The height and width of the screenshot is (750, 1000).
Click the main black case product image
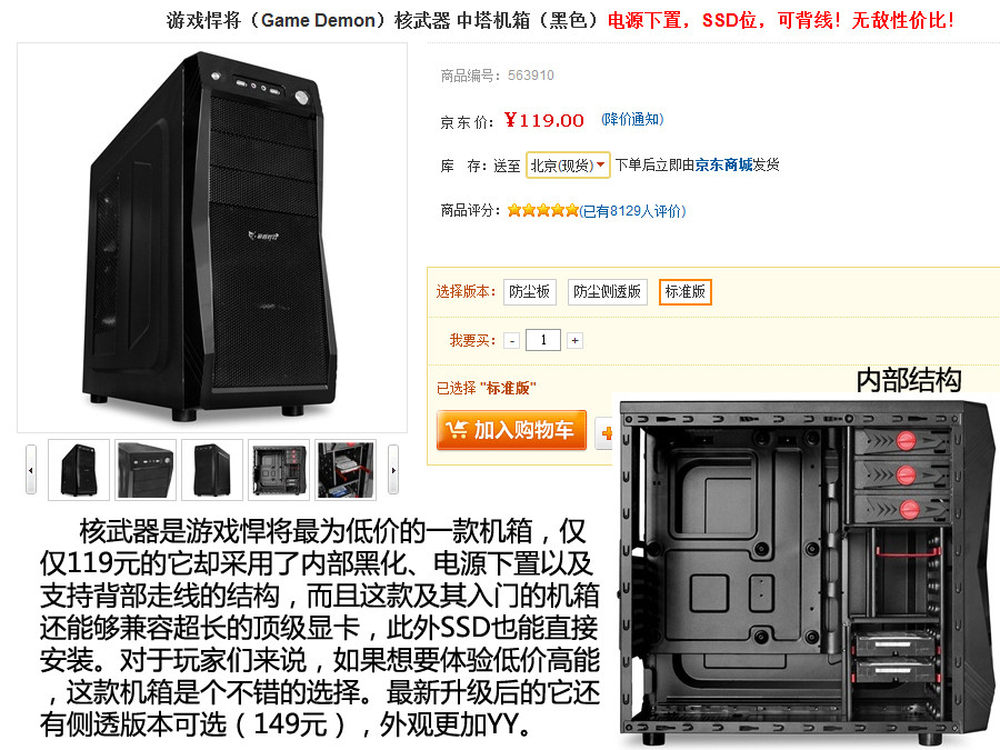pos(212,237)
